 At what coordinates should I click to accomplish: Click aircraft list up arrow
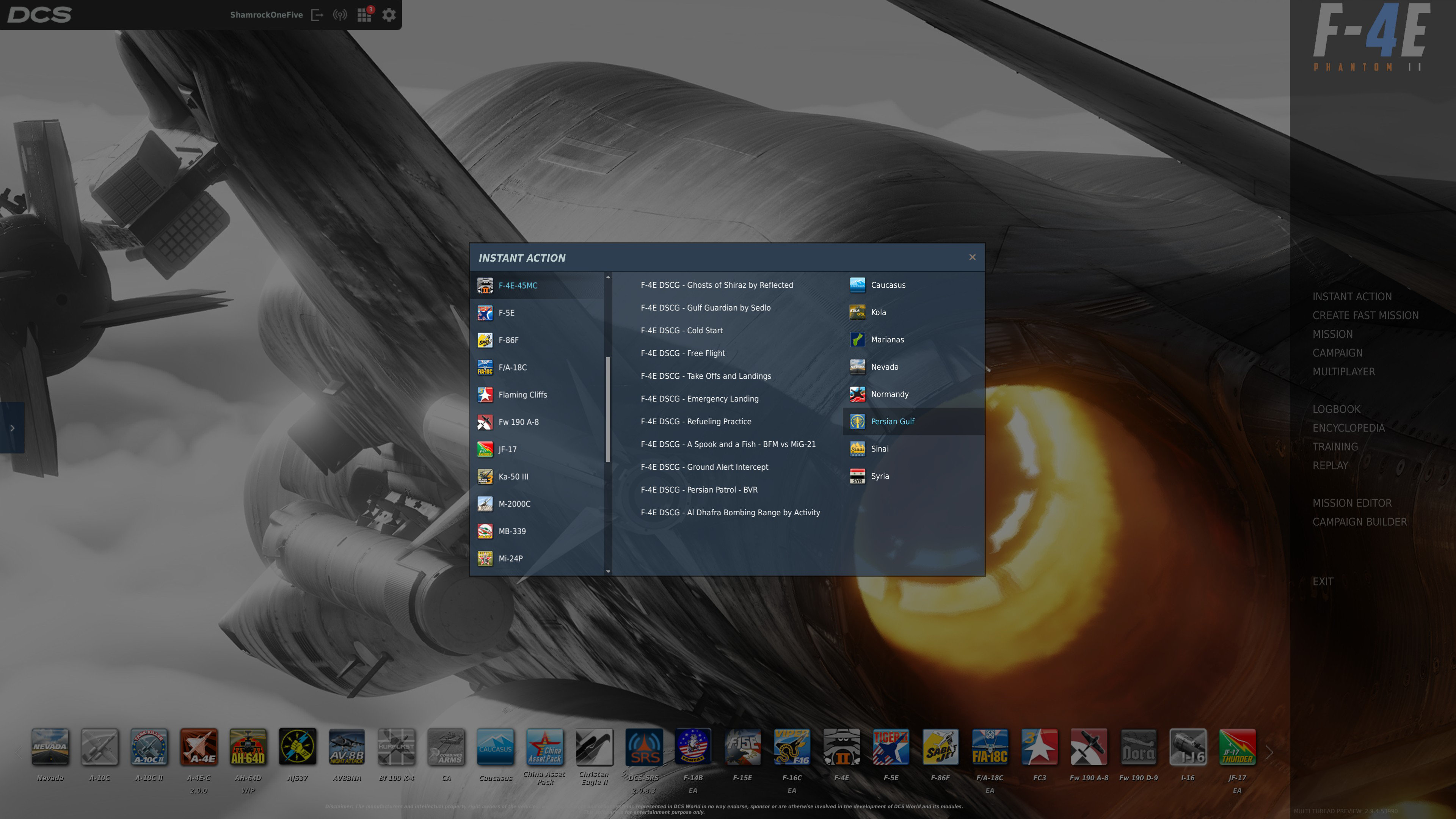click(x=608, y=277)
